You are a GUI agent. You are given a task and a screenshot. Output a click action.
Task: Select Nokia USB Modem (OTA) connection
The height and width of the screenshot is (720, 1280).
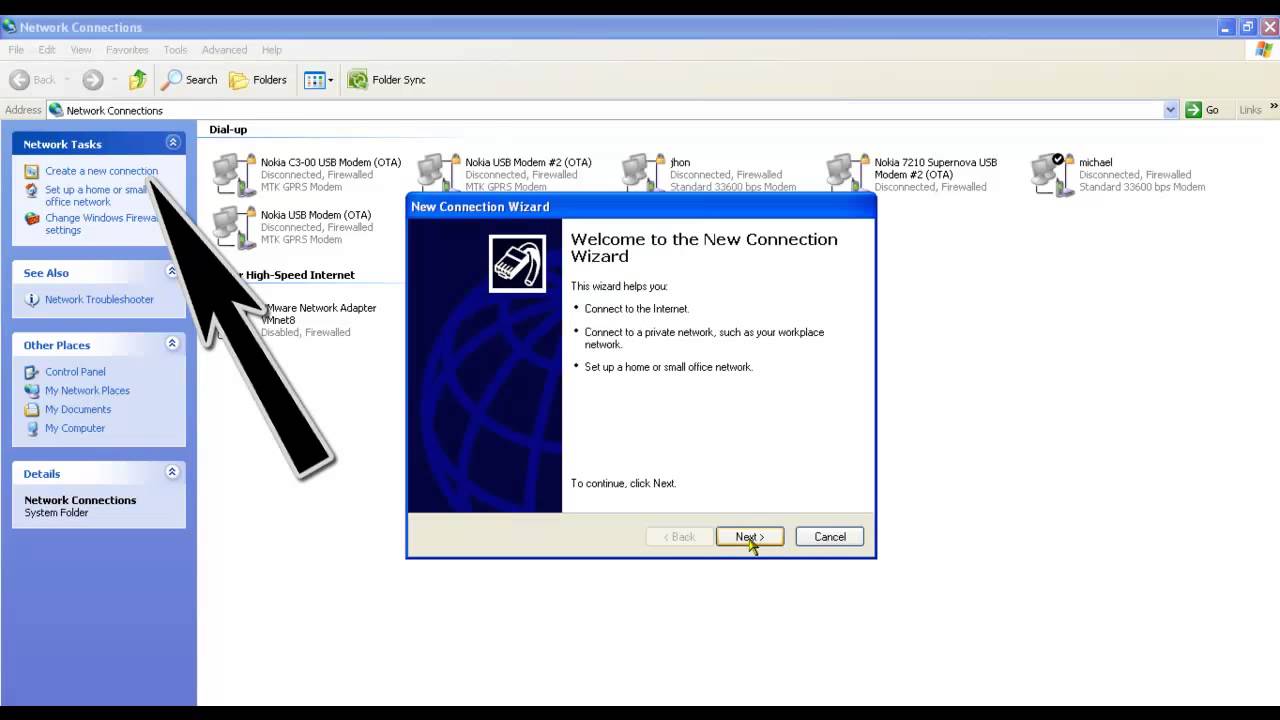point(293,227)
